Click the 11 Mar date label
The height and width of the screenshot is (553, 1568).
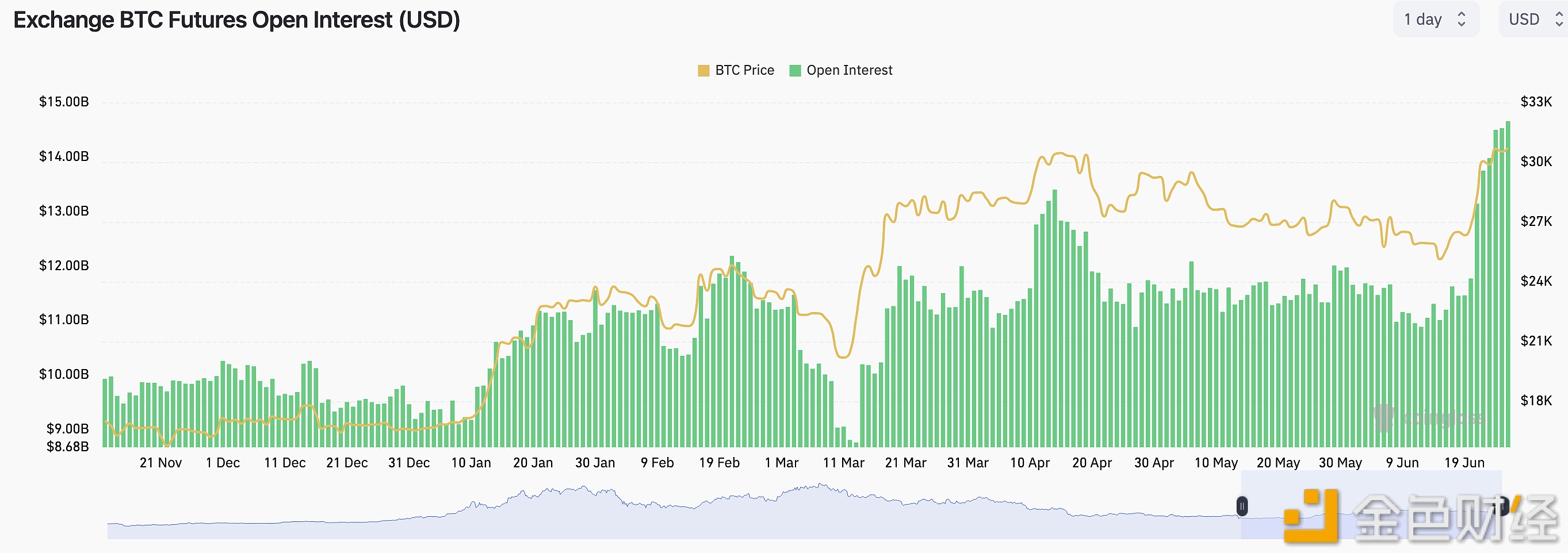click(844, 463)
